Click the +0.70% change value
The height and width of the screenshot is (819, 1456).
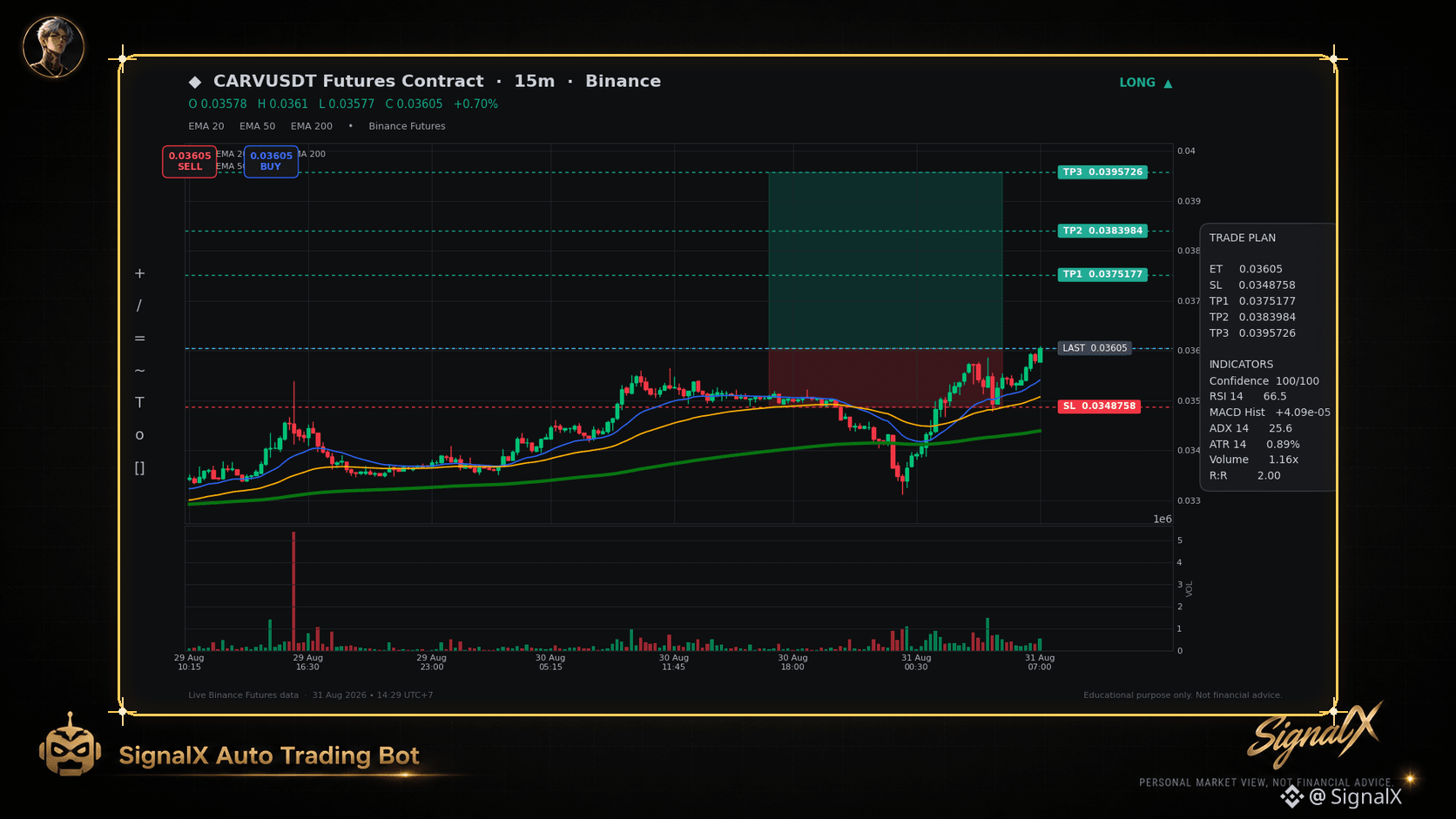click(475, 104)
